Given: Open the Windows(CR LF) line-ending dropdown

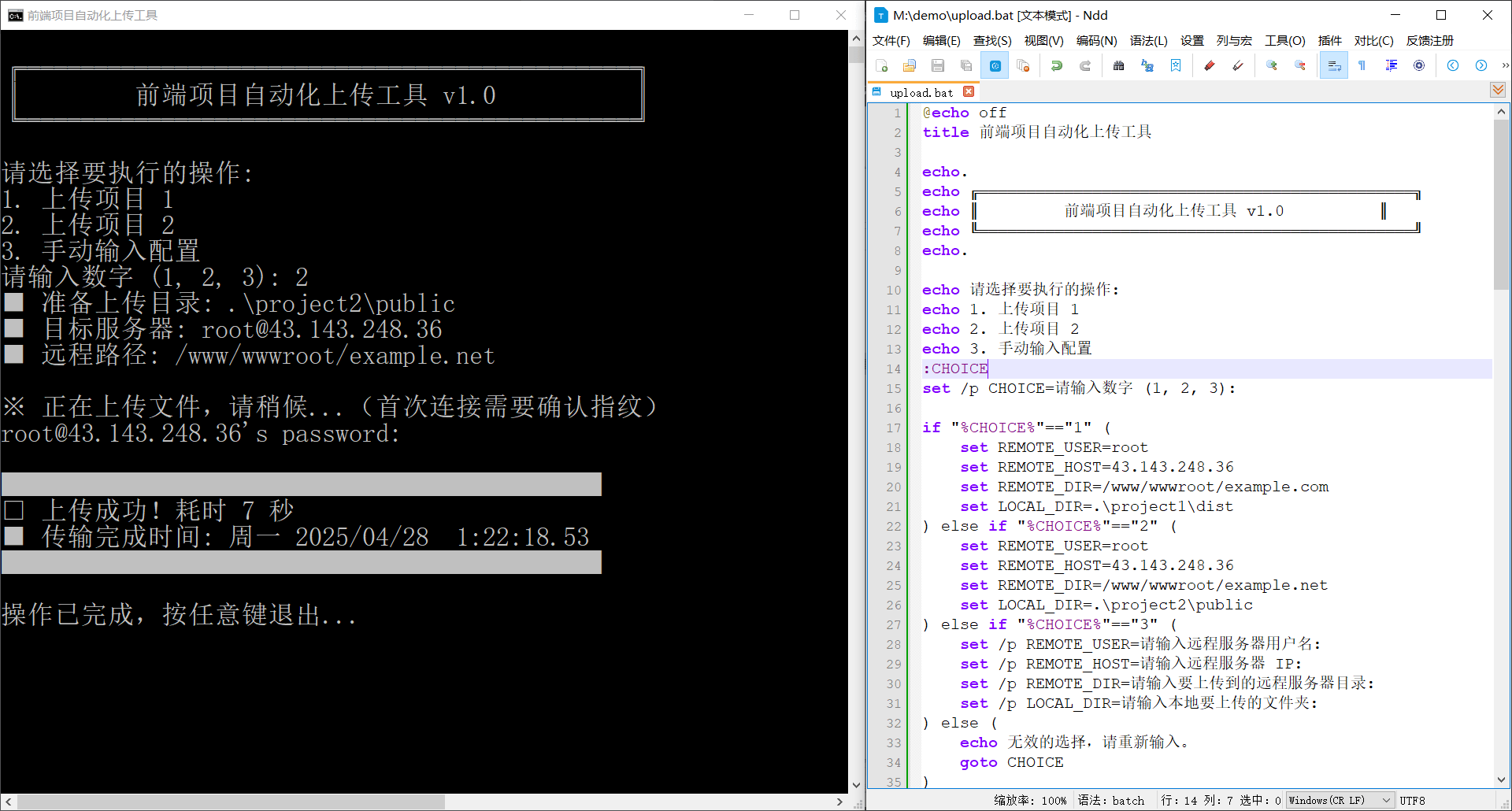Looking at the screenshot, I should [x=1339, y=800].
